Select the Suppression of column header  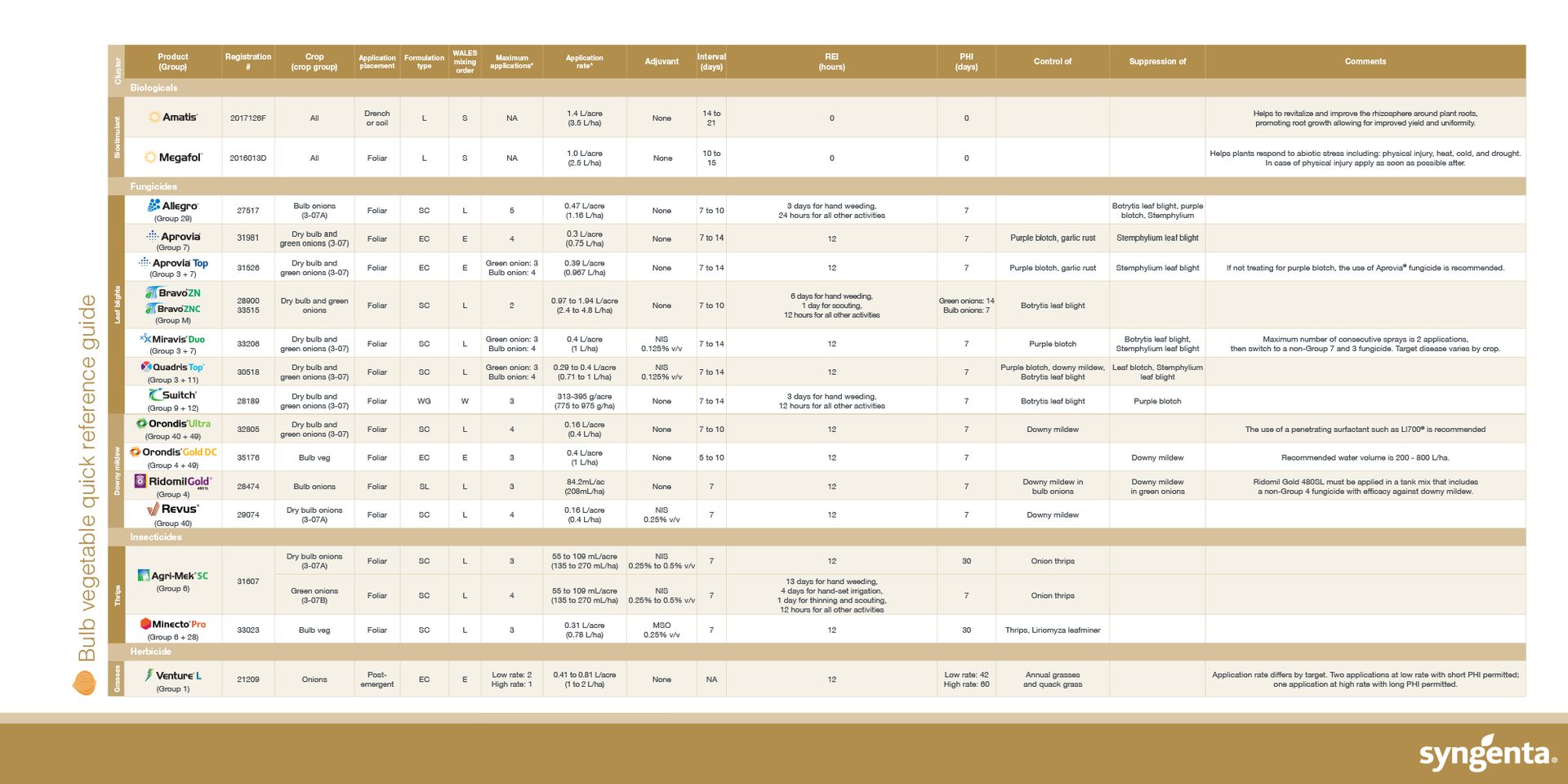pyautogui.click(x=1156, y=61)
